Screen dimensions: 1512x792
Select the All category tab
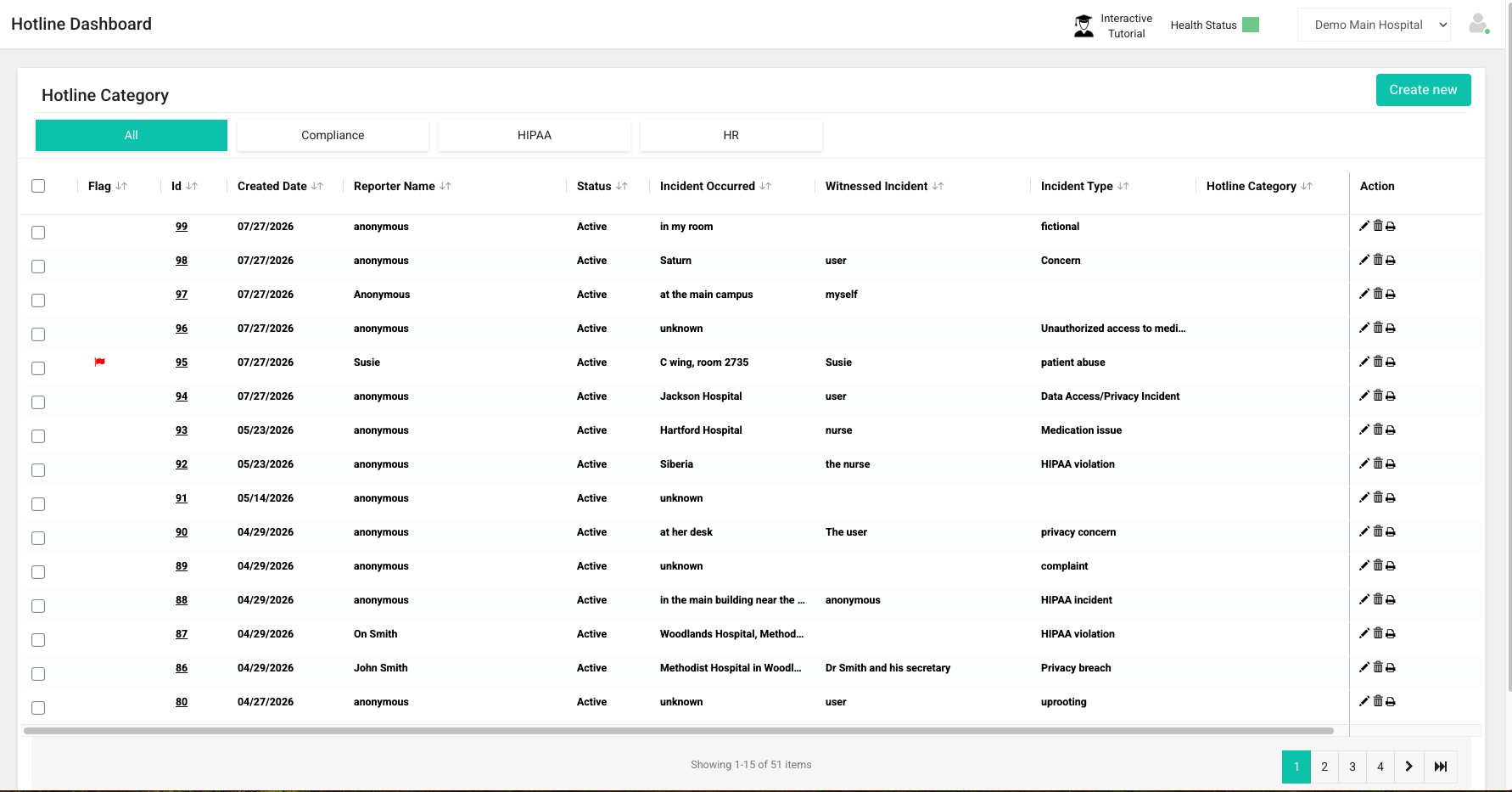pos(132,135)
